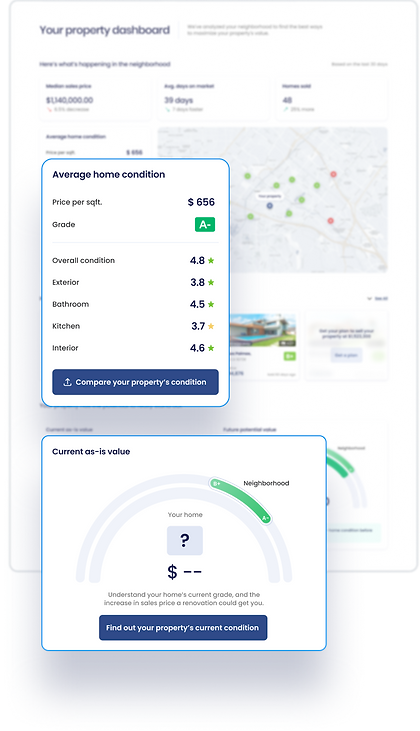Click the Bathroom label
420x731 pixels.
pyautogui.click(x=70, y=304)
